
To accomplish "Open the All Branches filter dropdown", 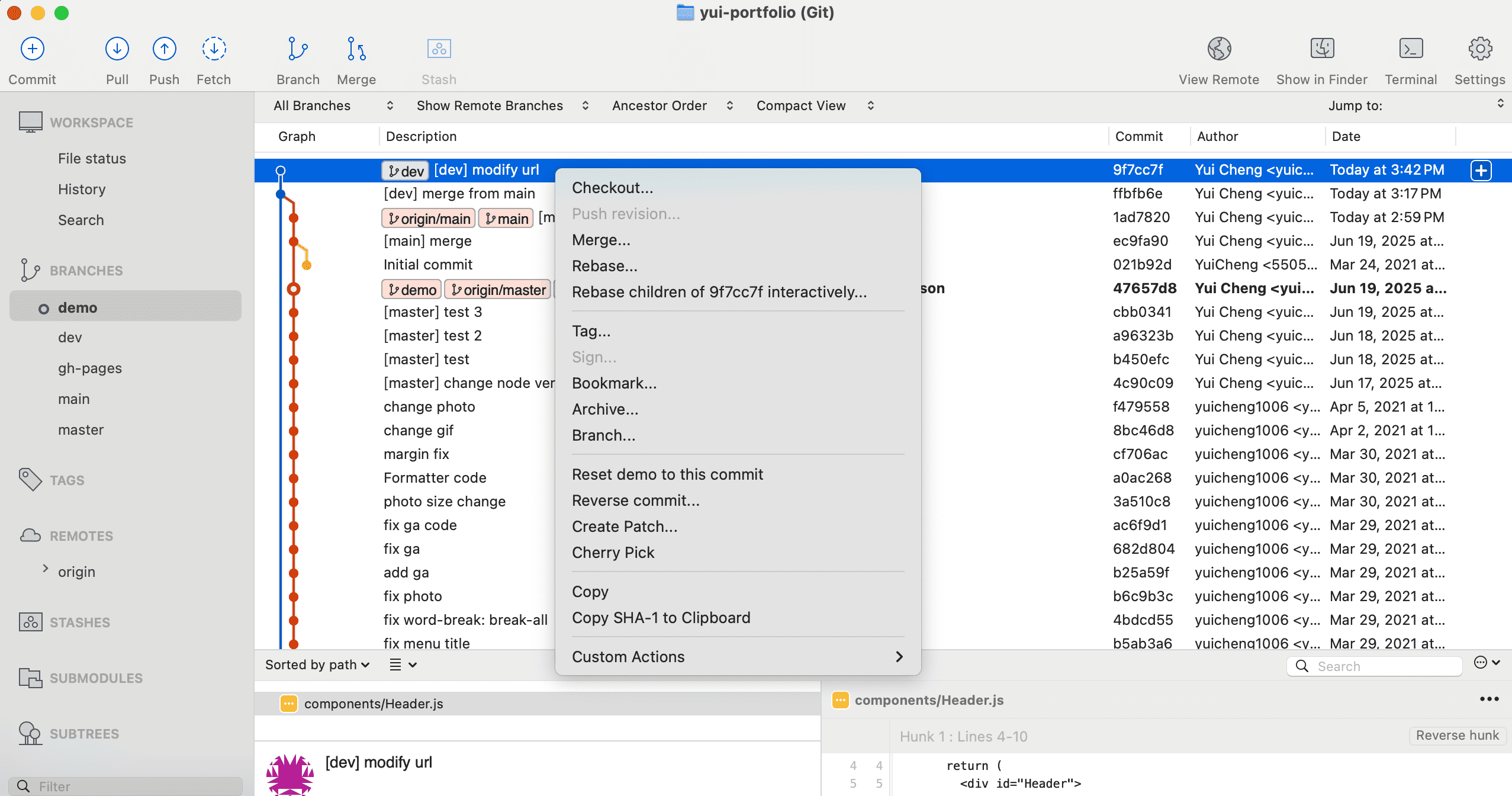I will pos(333,105).
